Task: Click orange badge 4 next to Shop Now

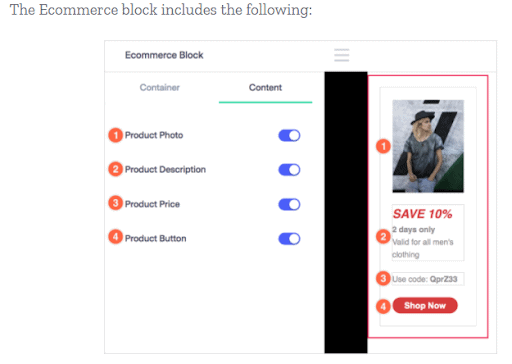Action: (x=383, y=306)
